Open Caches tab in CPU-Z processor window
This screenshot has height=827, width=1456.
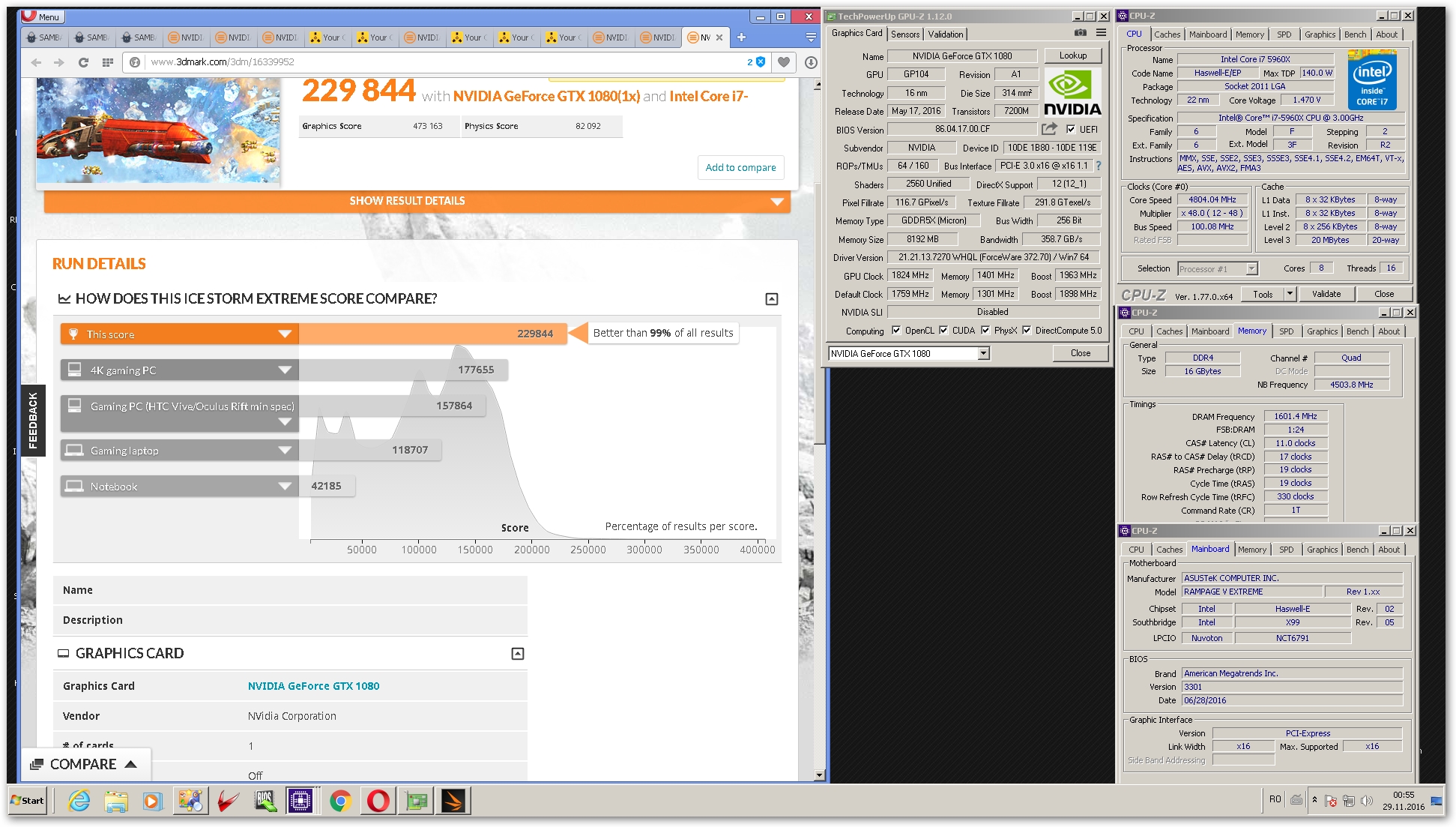1167,34
